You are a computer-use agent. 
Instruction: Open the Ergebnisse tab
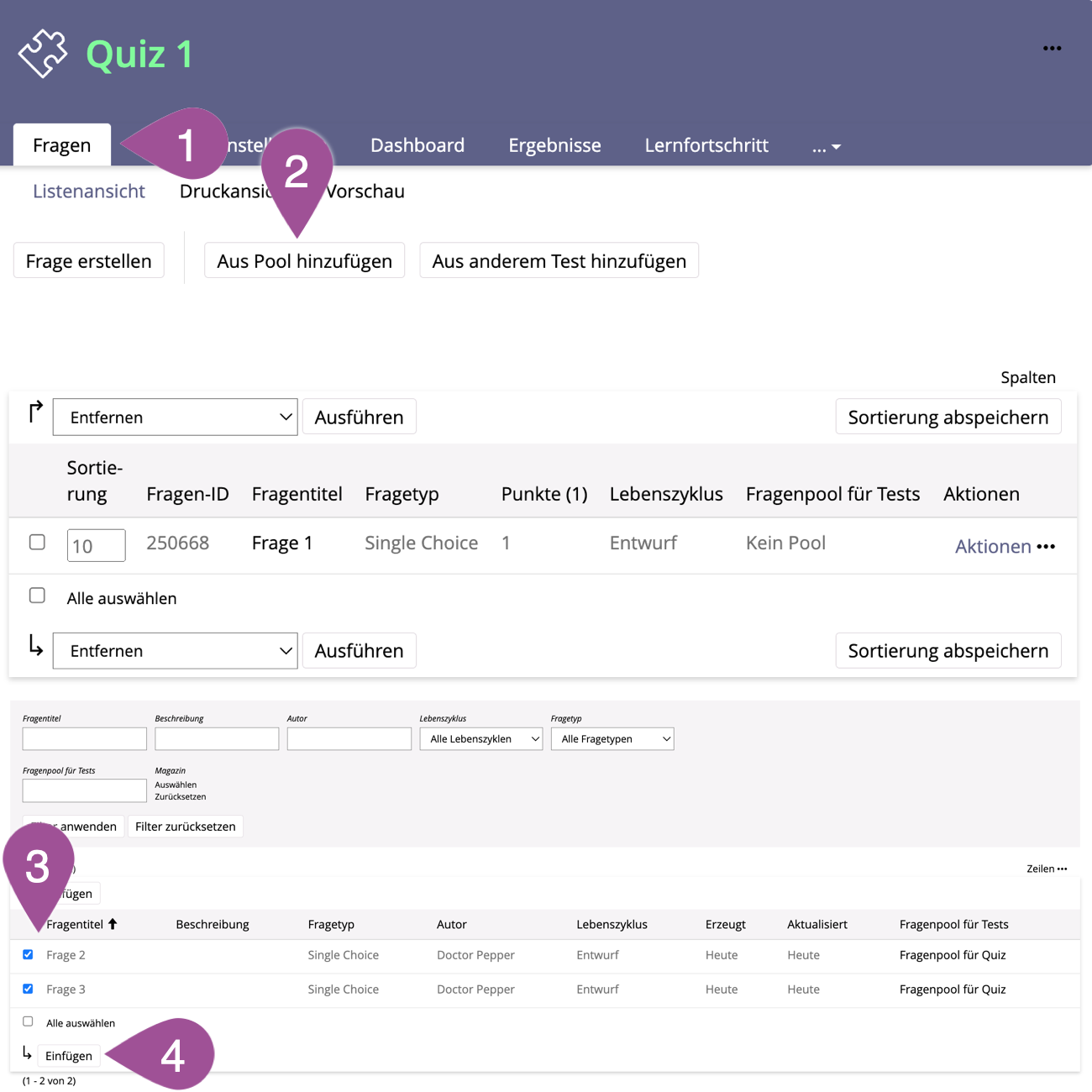pos(554,145)
